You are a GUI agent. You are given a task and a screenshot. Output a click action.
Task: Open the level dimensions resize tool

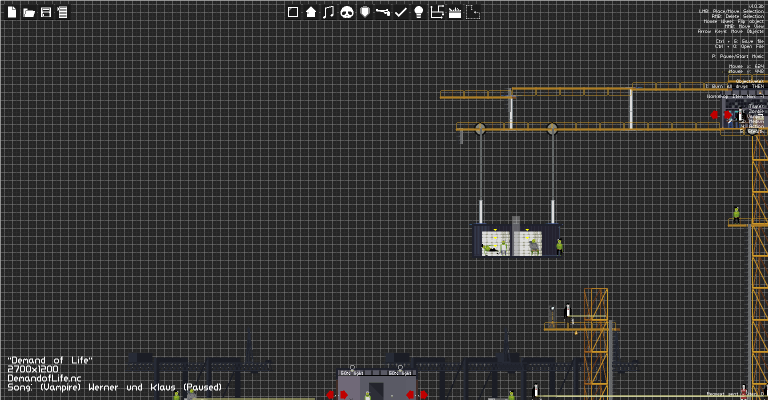[436, 12]
